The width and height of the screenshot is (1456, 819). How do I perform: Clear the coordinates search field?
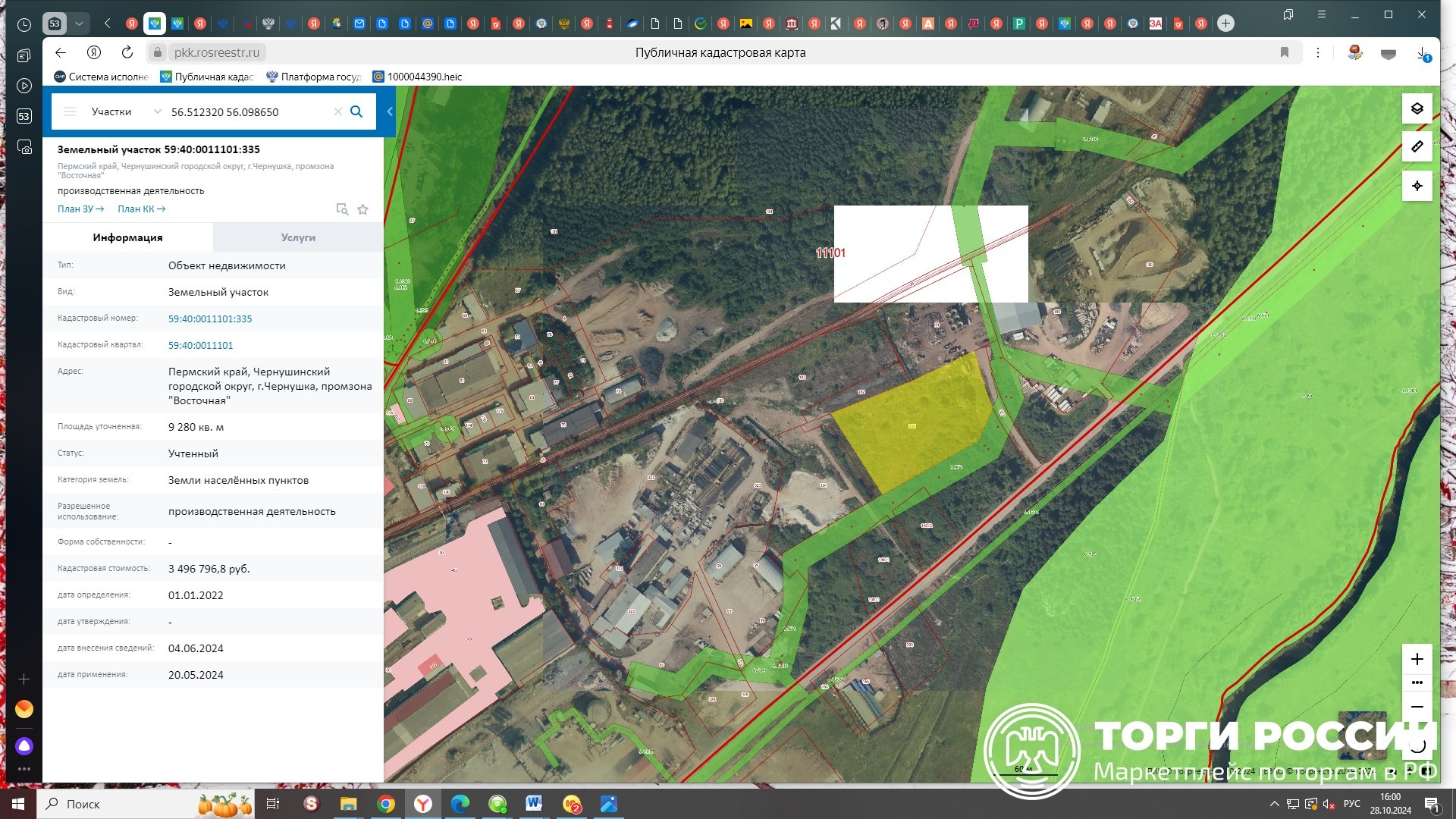pos(338,111)
